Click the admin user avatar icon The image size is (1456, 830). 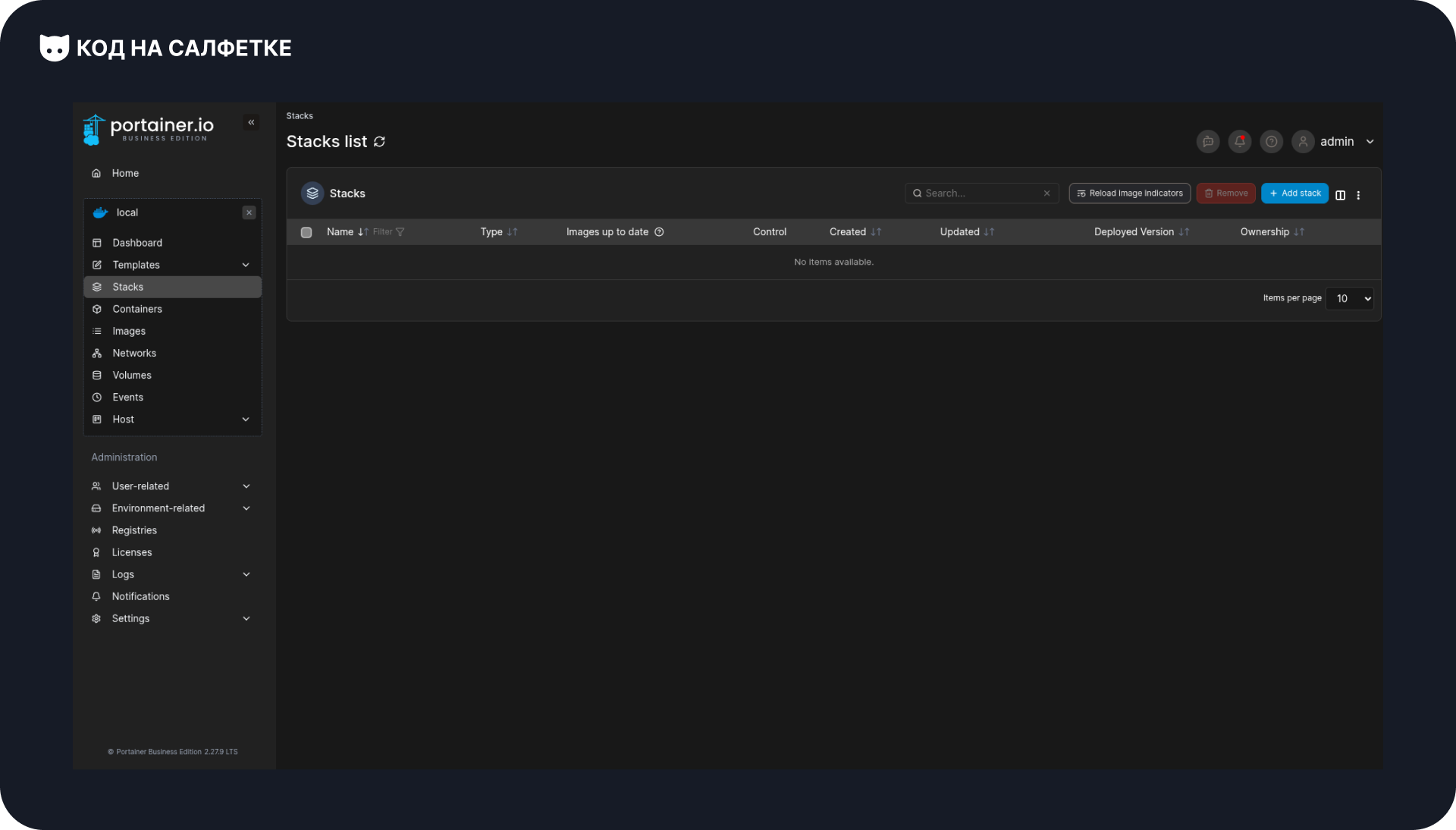(1303, 142)
